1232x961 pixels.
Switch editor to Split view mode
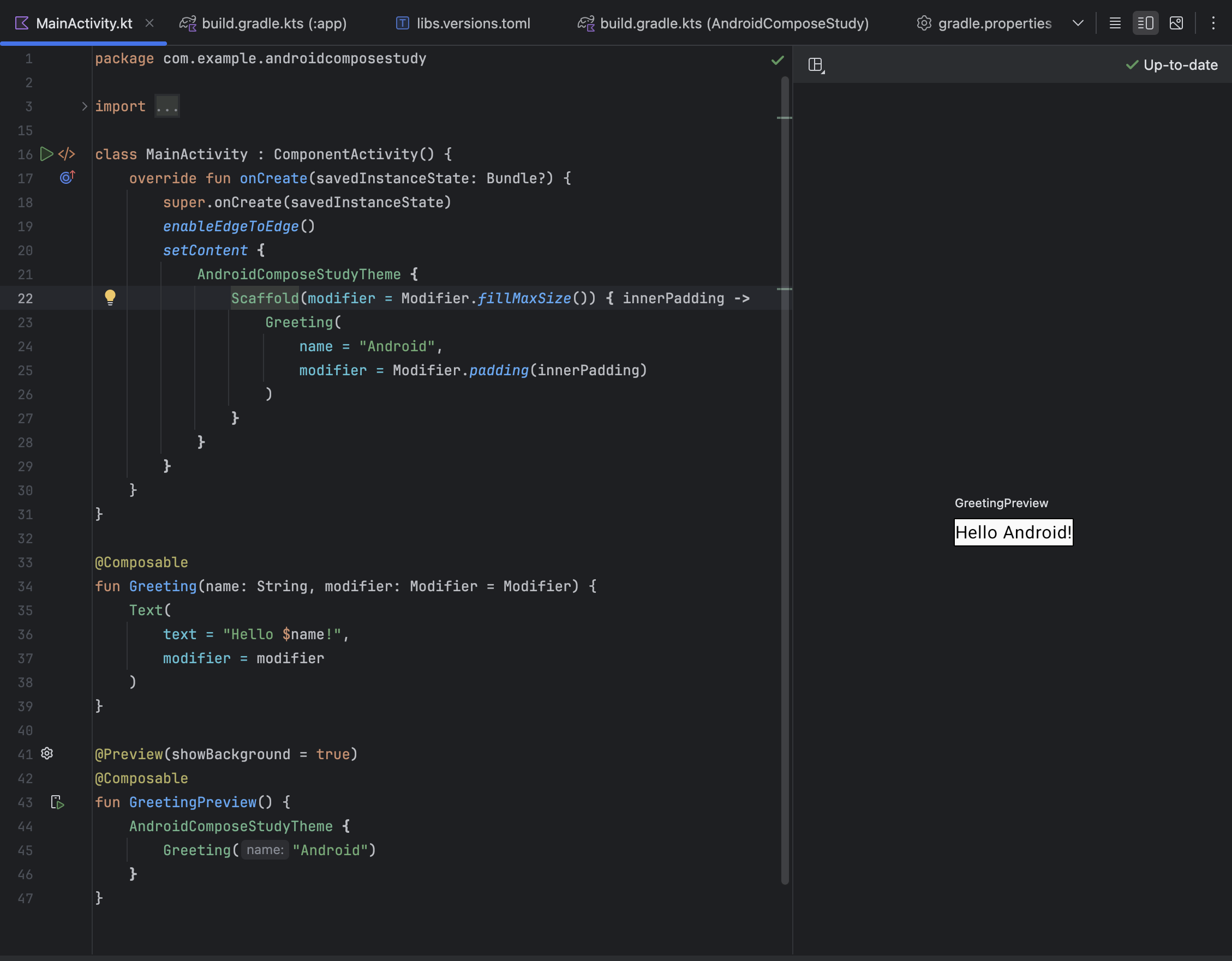(x=1145, y=23)
